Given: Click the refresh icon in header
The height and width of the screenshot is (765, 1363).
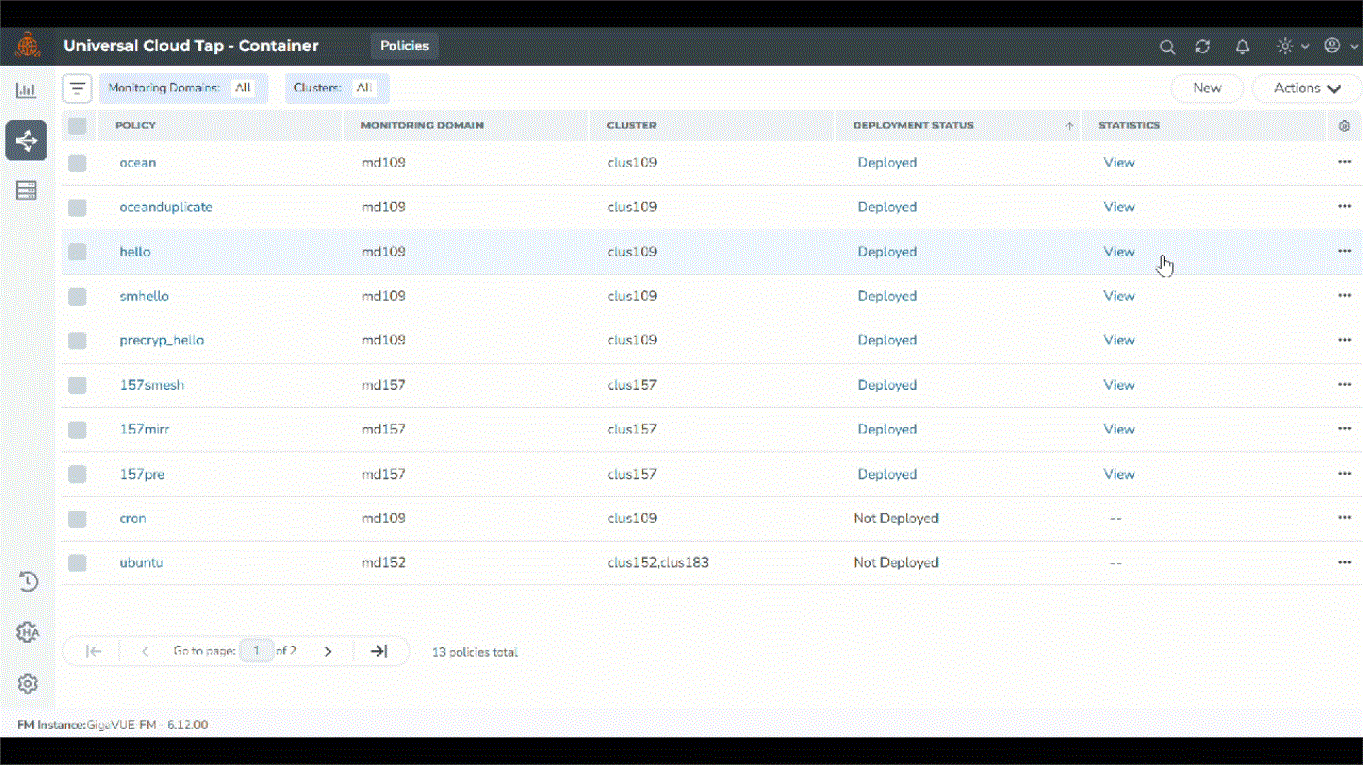Looking at the screenshot, I should (x=1203, y=47).
